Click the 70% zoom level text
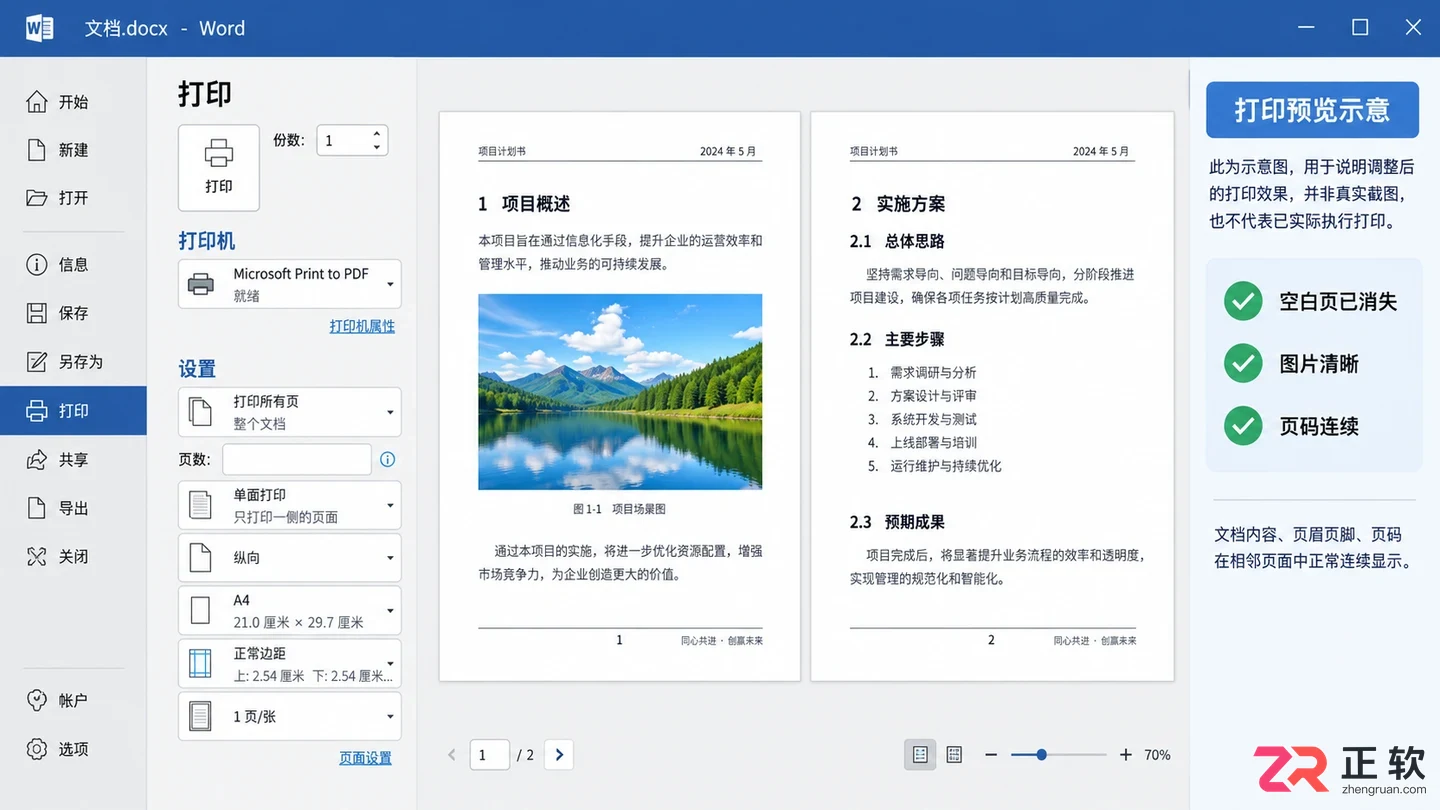 (x=1158, y=755)
